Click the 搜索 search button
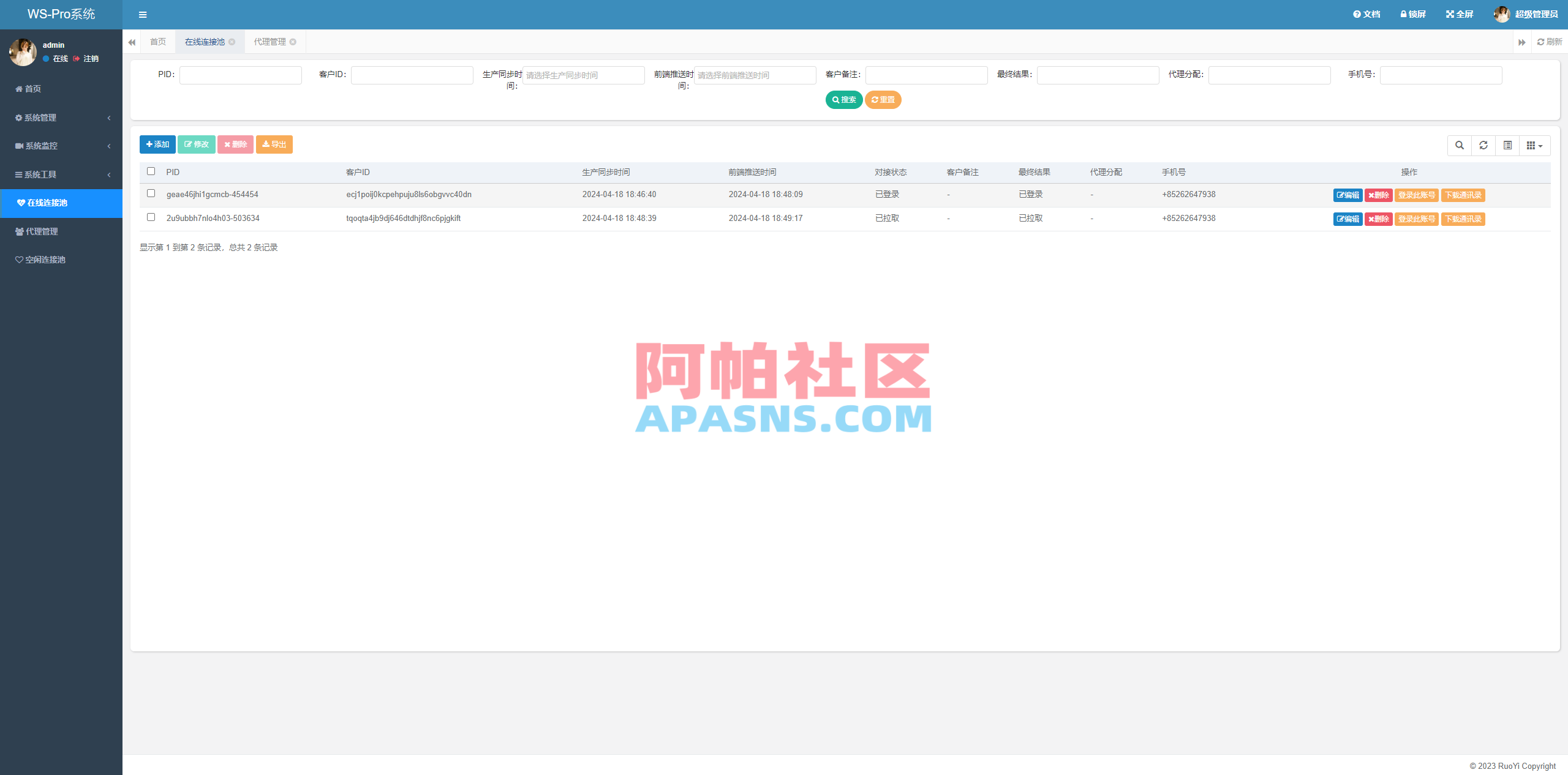The image size is (1568, 775). pyautogui.click(x=844, y=99)
